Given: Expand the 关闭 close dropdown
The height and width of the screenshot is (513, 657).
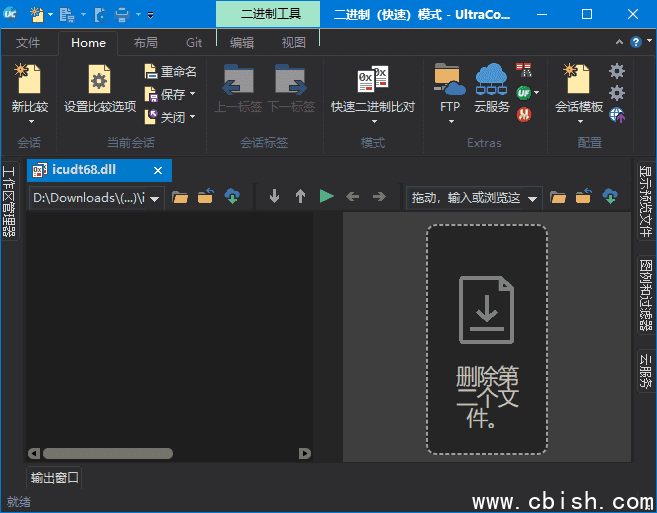Looking at the screenshot, I should point(192,118).
